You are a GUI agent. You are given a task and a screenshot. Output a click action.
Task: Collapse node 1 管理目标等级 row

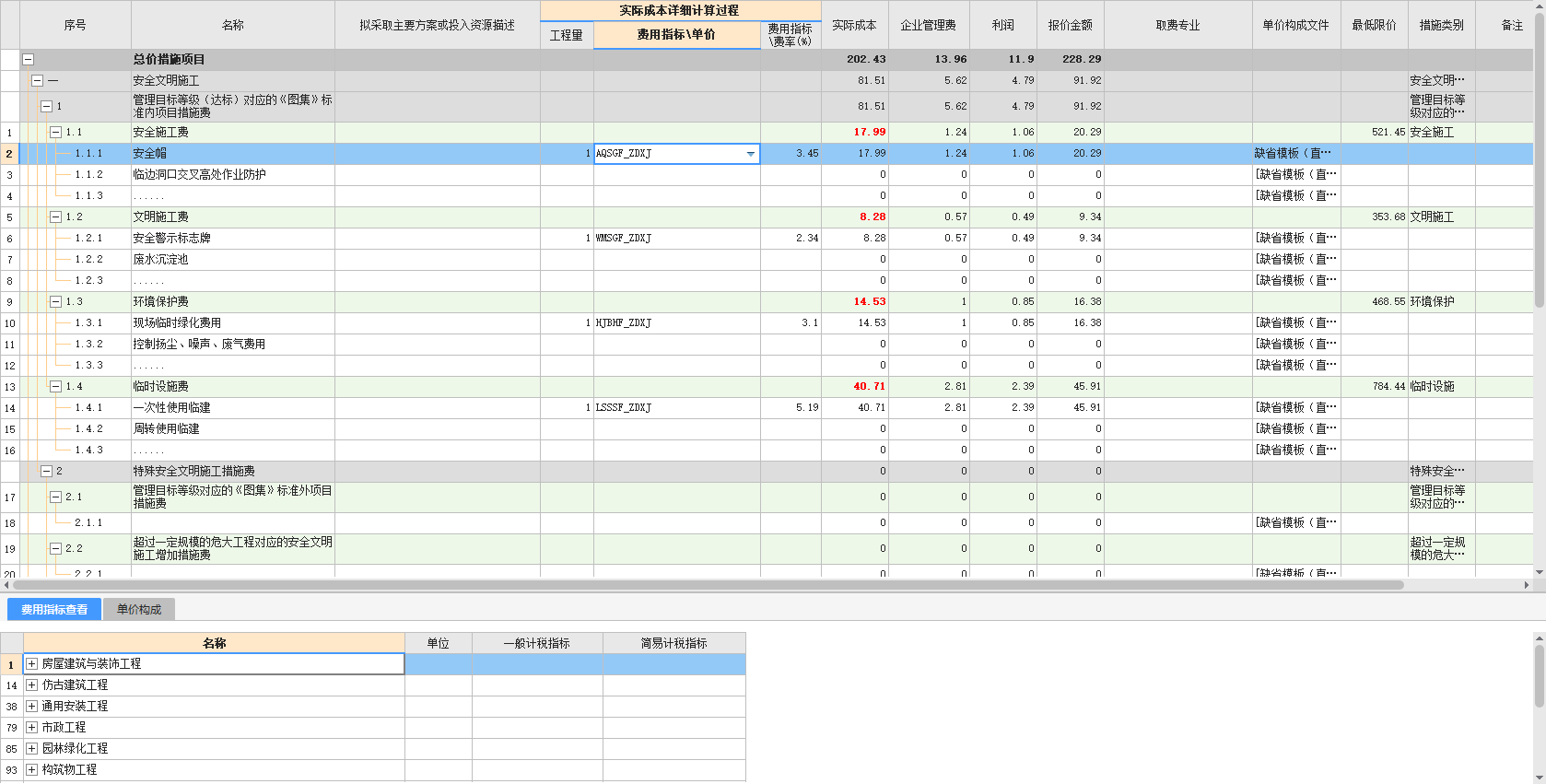click(46, 106)
